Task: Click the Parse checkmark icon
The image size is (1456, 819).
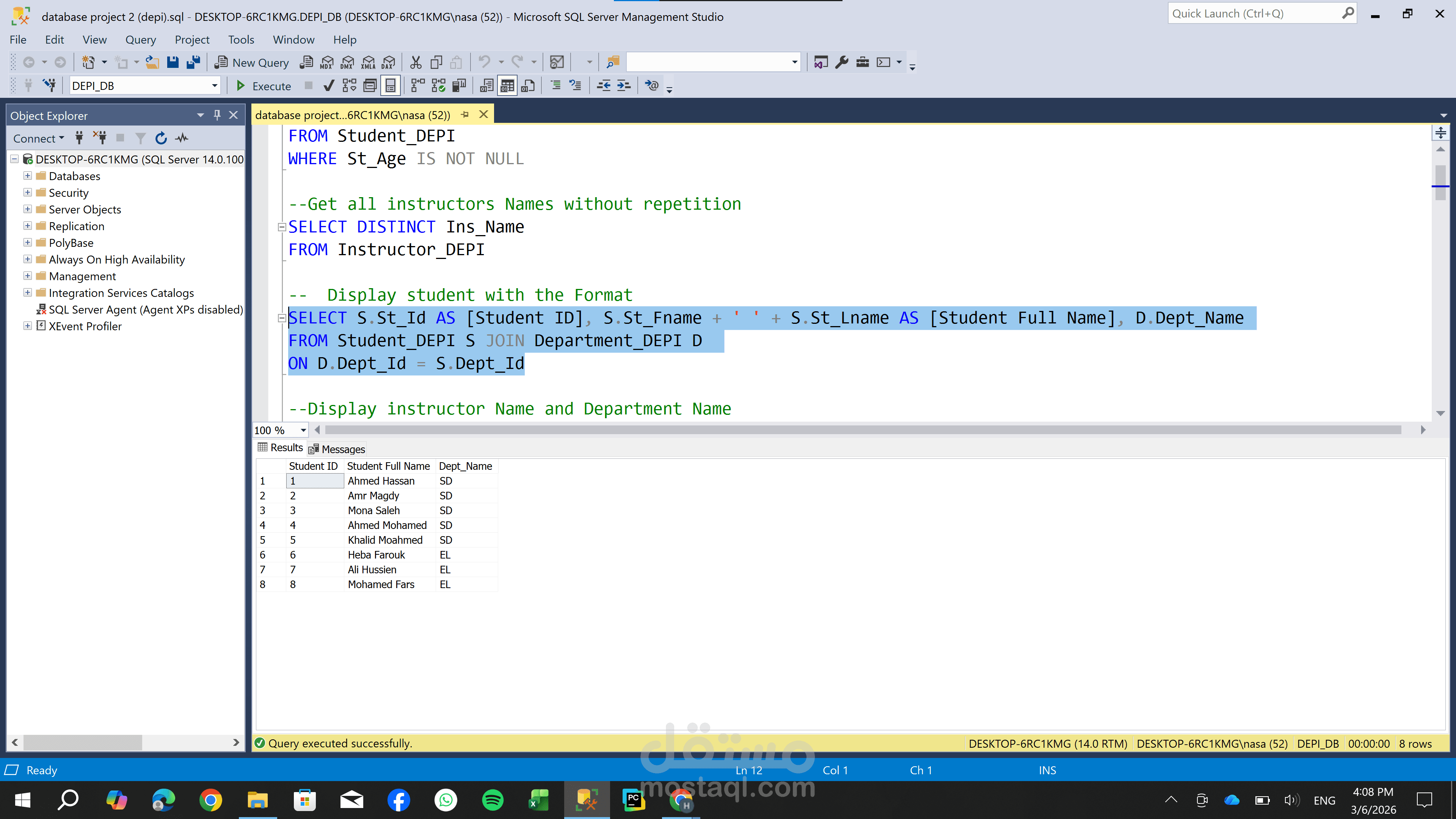Action: click(328, 86)
